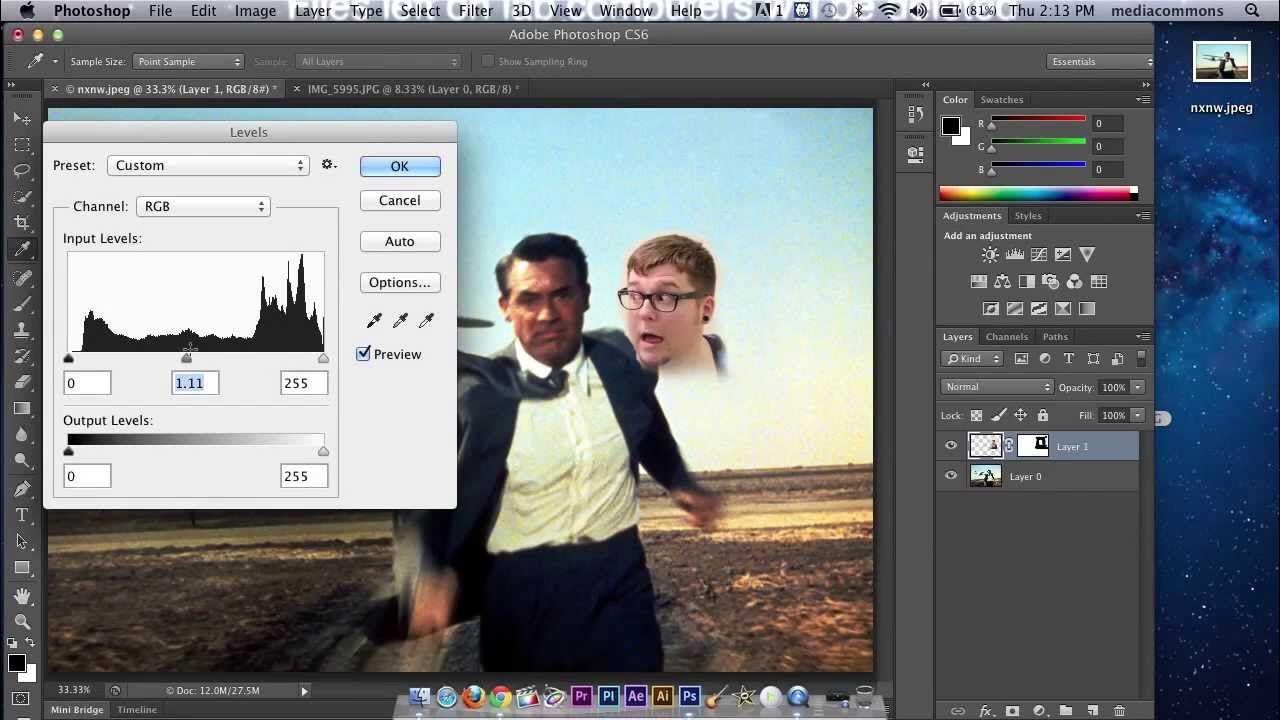This screenshot has width=1280, height=720.
Task: Open the preset options gear menu in Levels
Action: [x=328, y=165]
